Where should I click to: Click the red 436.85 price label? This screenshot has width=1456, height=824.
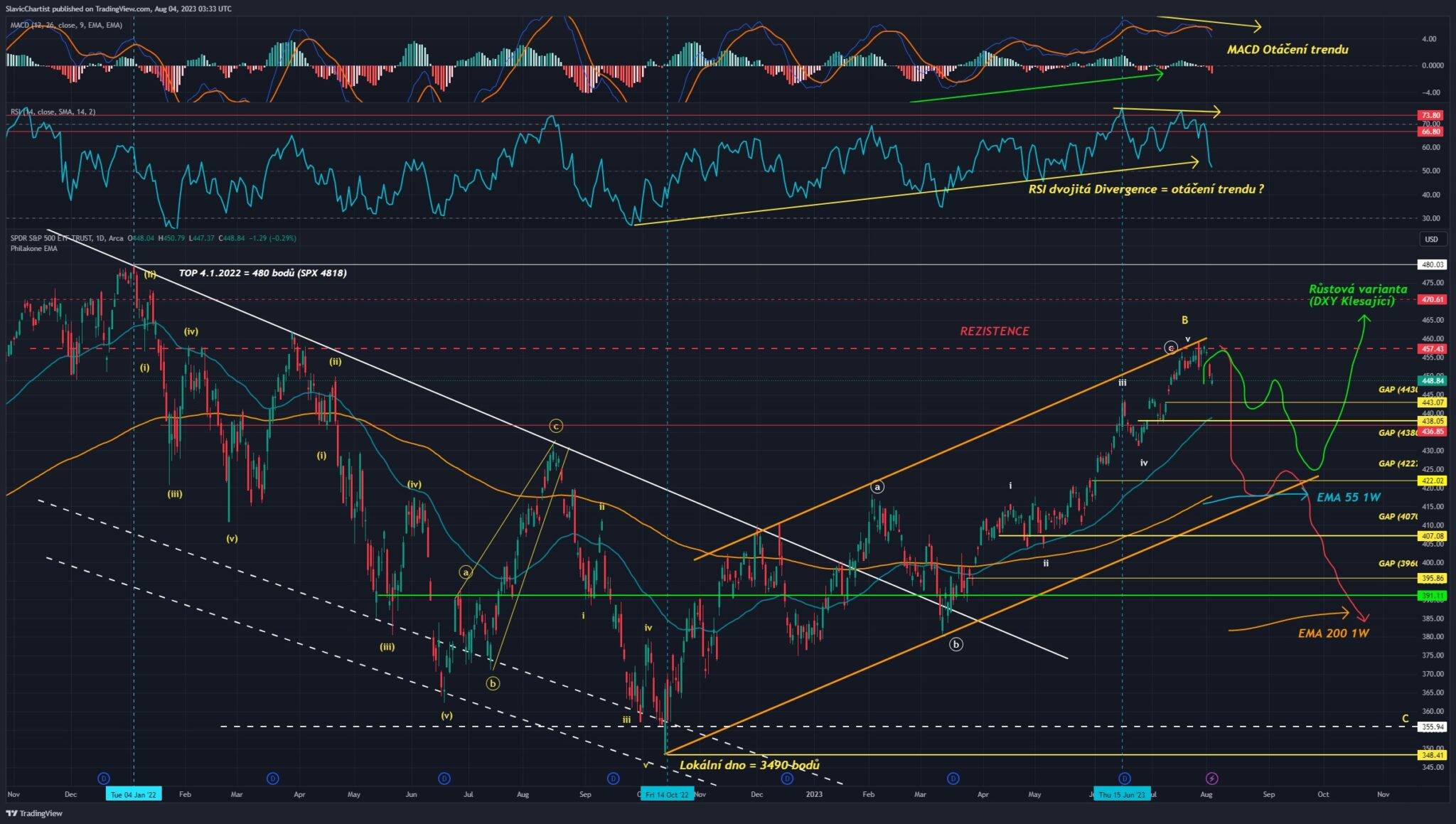click(1433, 432)
